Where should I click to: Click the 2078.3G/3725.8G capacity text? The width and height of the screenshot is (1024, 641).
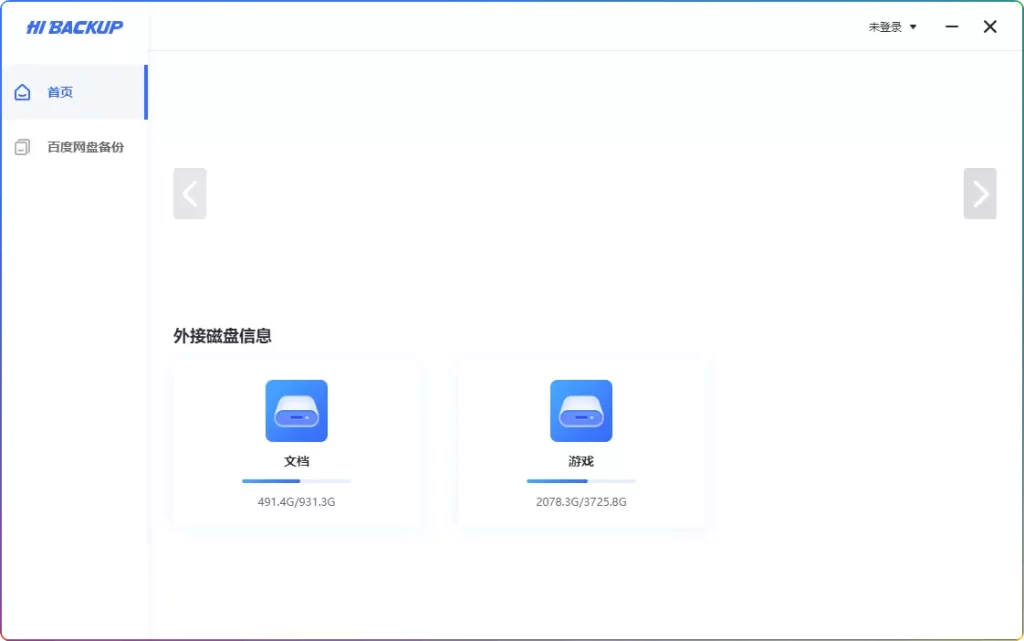pos(581,502)
